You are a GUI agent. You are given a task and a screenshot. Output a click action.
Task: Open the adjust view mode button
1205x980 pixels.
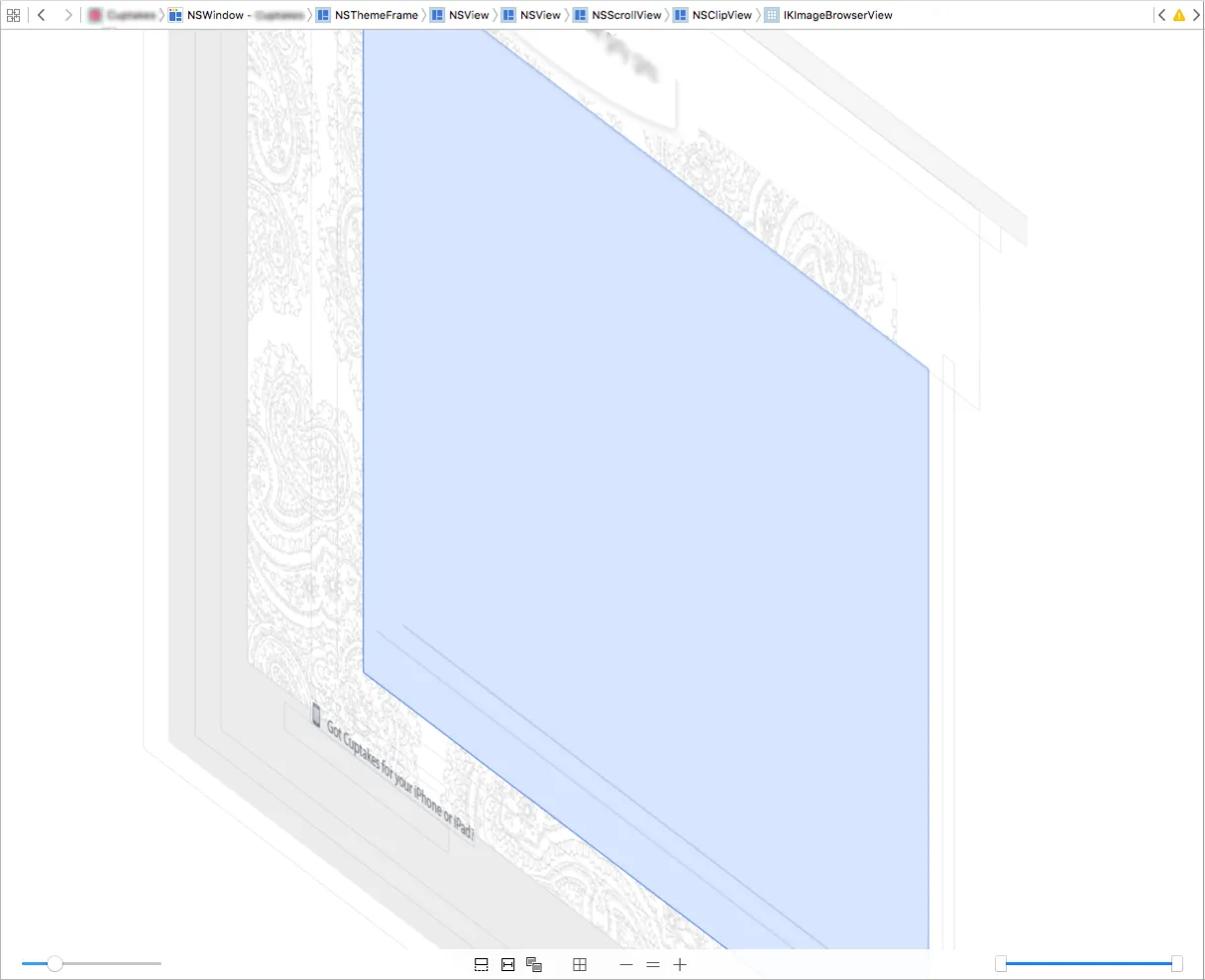click(534, 964)
